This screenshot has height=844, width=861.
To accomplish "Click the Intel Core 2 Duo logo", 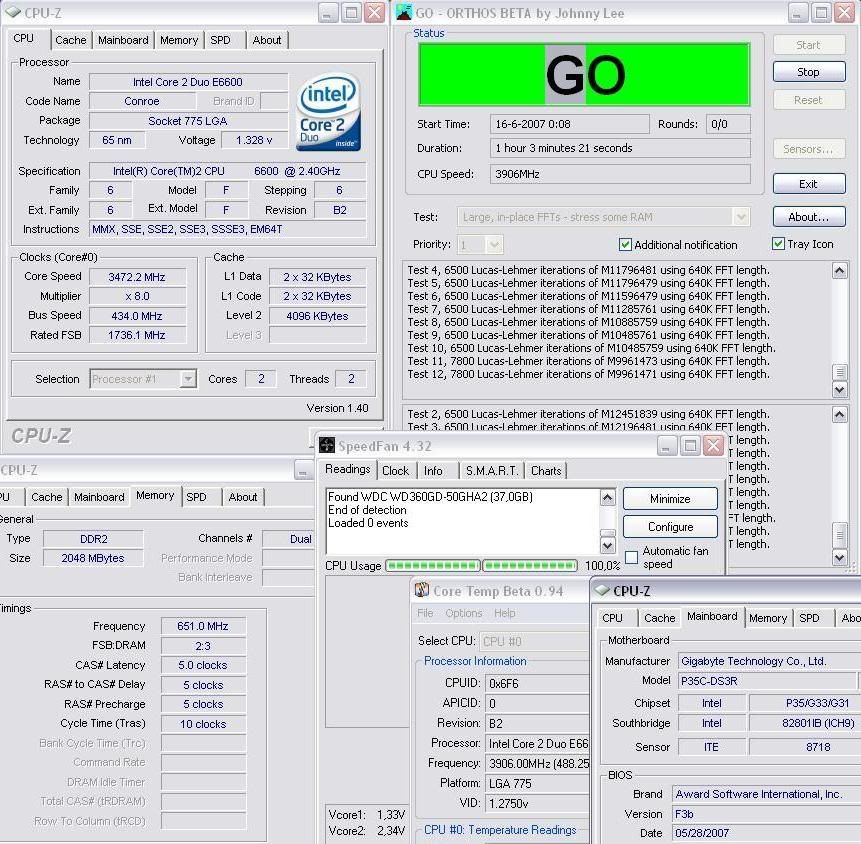I will tap(328, 111).
